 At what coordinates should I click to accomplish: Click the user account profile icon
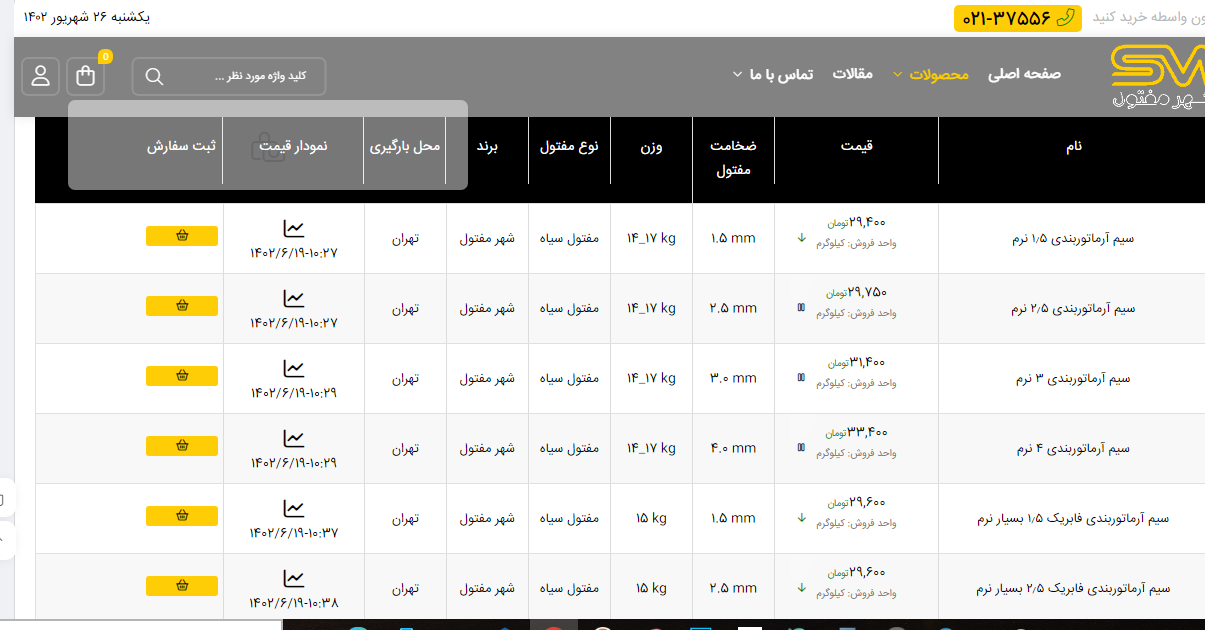(x=41, y=76)
